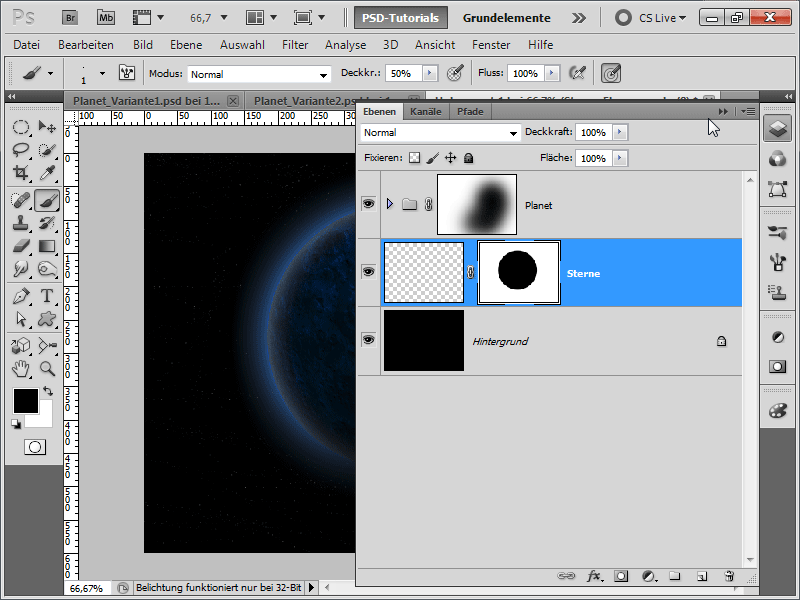
Task: Open the Ebene menu
Action: 186,45
